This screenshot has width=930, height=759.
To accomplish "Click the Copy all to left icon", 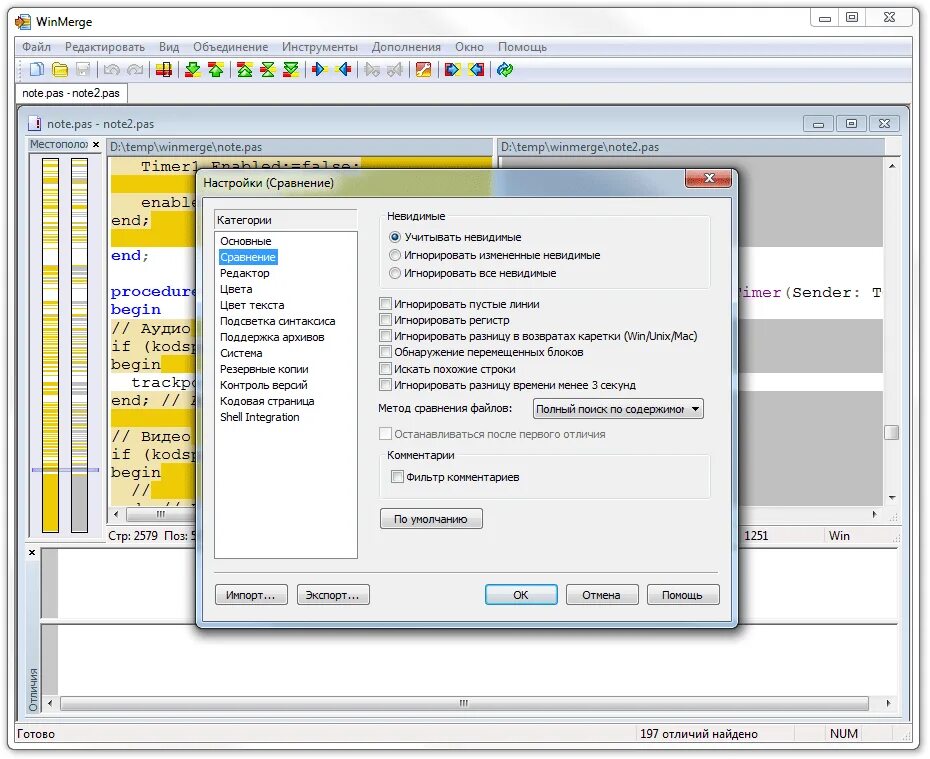I will click(476, 70).
